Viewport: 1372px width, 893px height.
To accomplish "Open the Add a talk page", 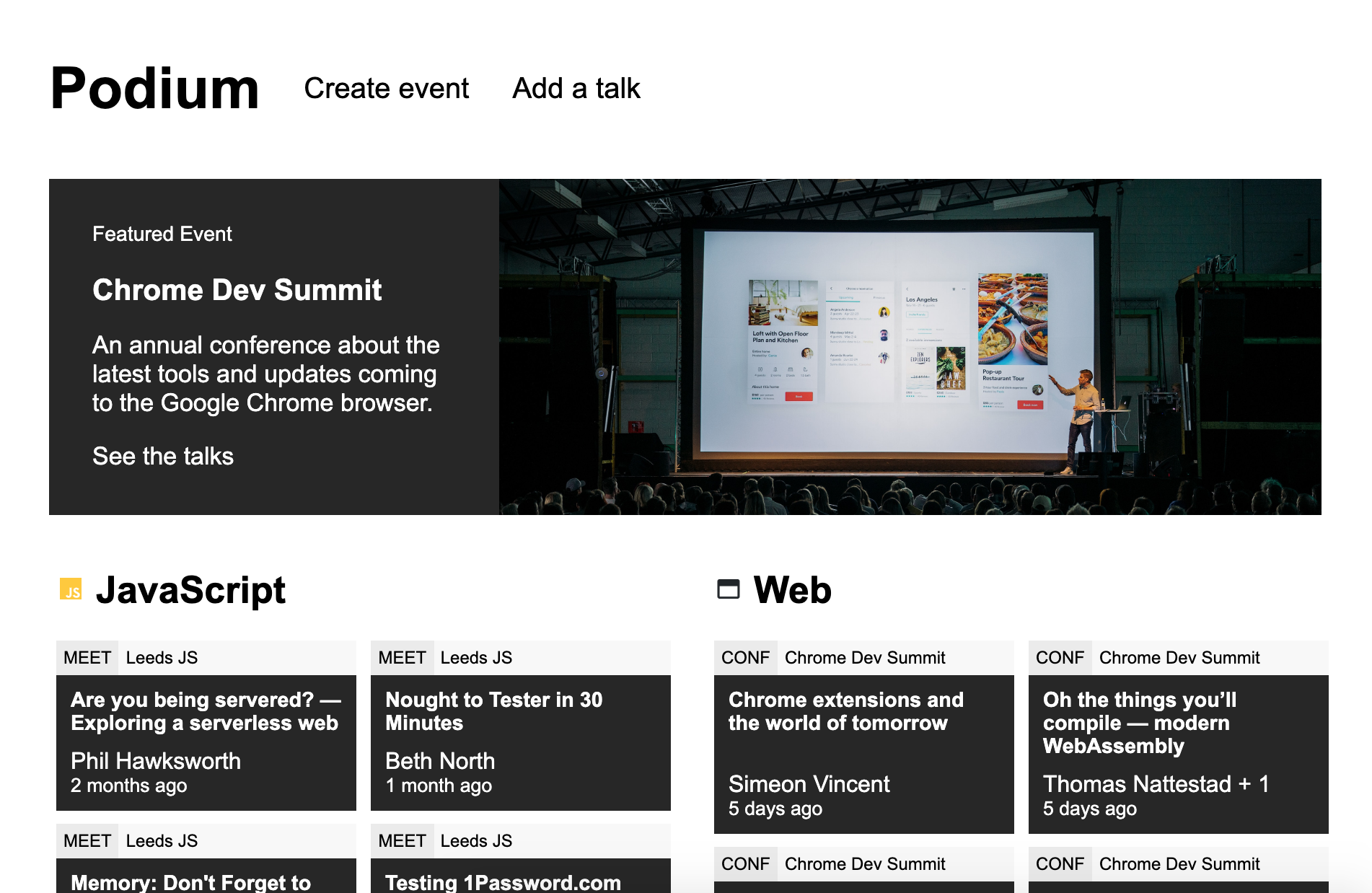I will (576, 89).
